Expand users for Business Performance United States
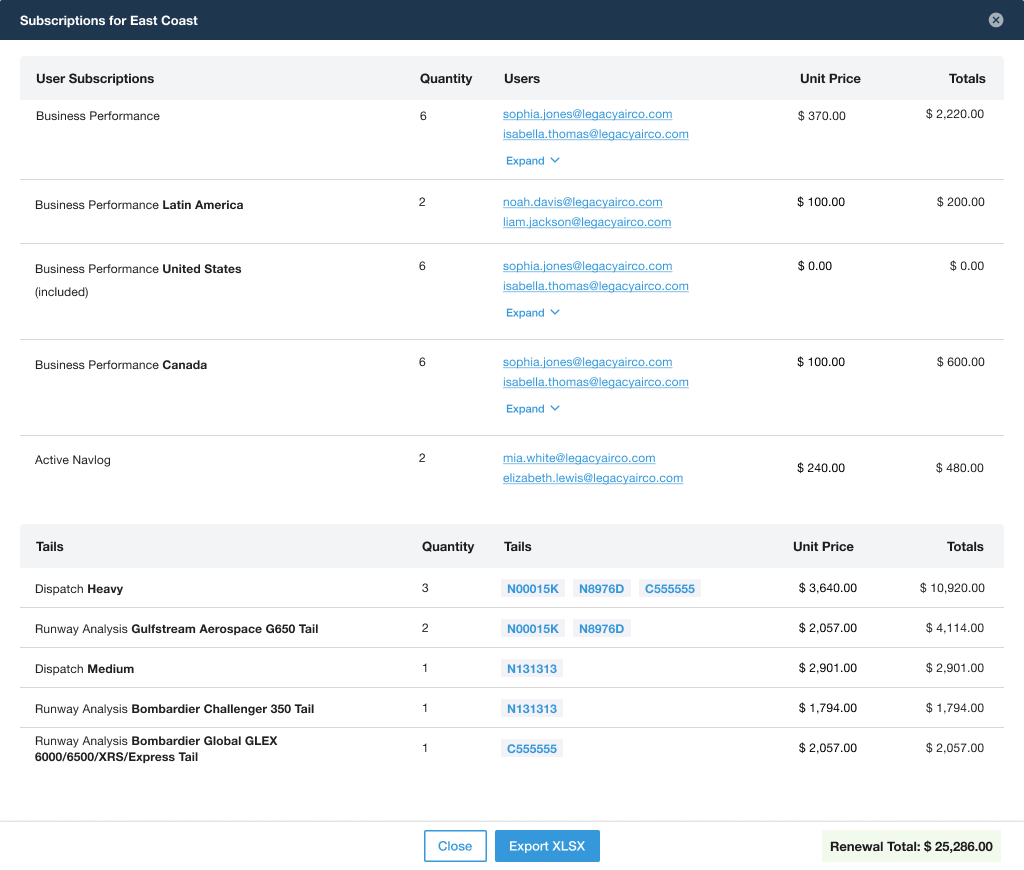The image size is (1024, 870). [532, 313]
